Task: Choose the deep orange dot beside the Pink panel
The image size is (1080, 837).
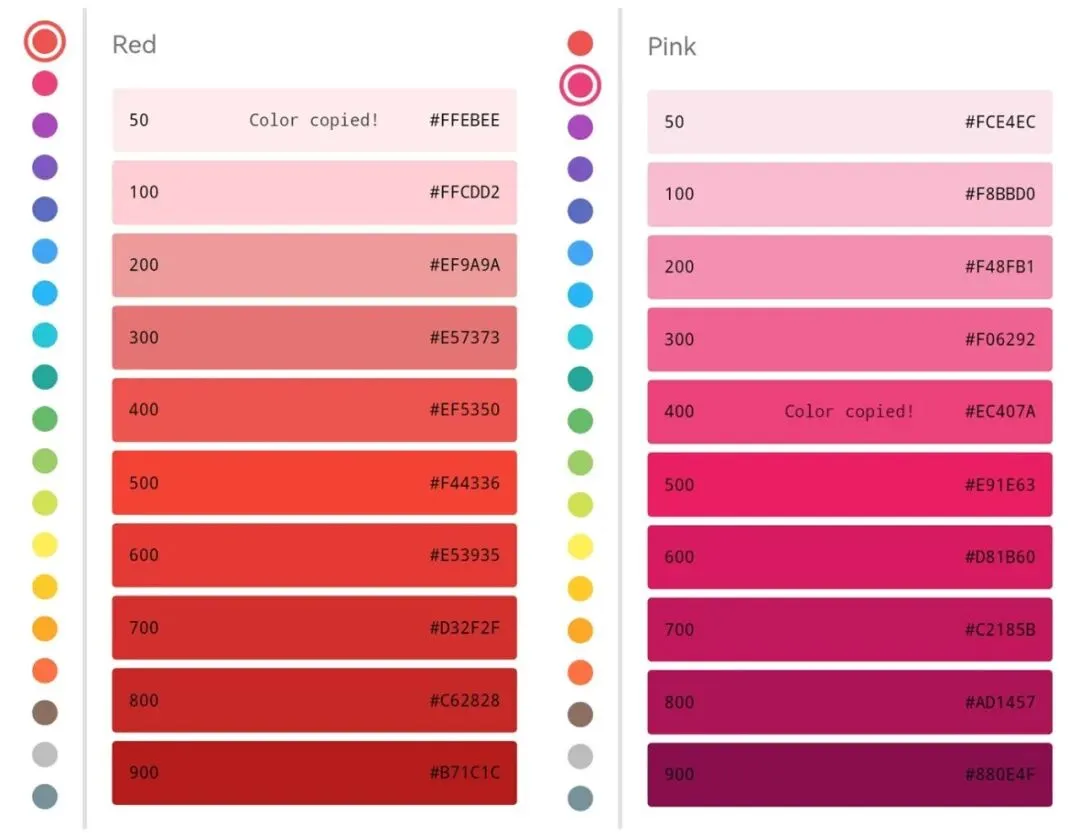Action: [580, 672]
